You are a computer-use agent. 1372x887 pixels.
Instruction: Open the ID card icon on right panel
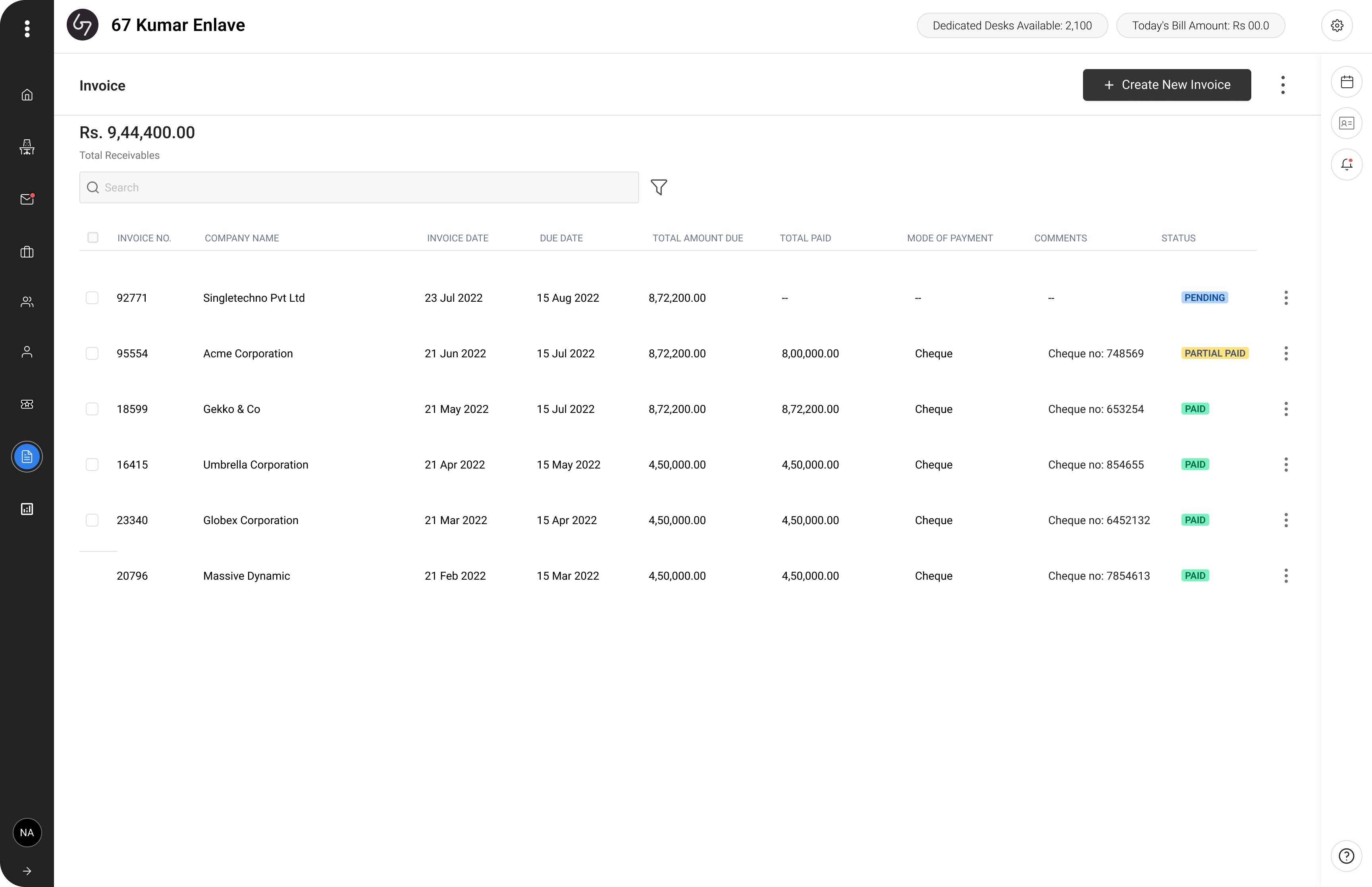point(1346,123)
